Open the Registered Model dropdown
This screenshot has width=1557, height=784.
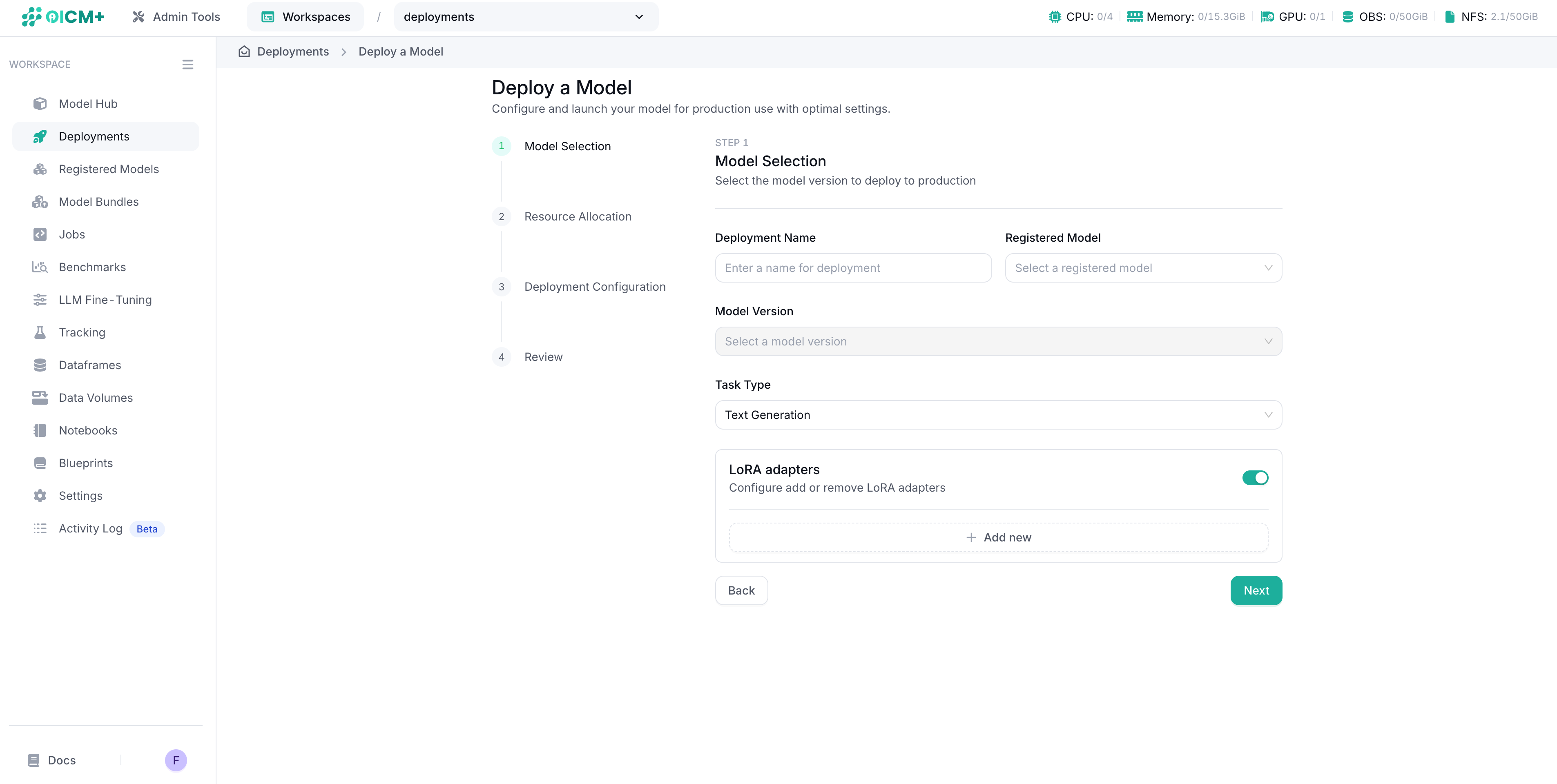[x=1142, y=268]
